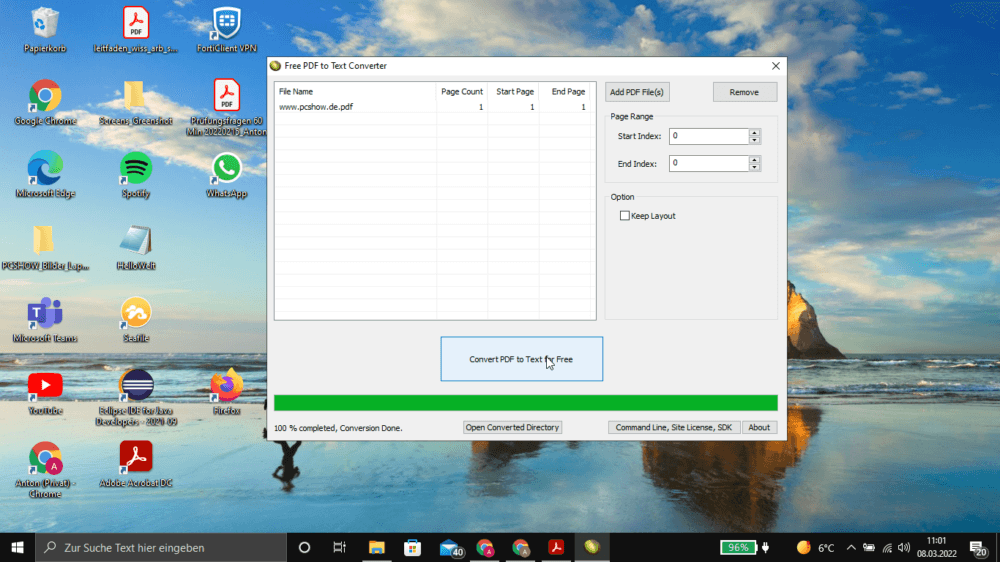Click weather 6°C in taskbar
The width and height of the screenshot is (1000, 562).
click(816, 547)
